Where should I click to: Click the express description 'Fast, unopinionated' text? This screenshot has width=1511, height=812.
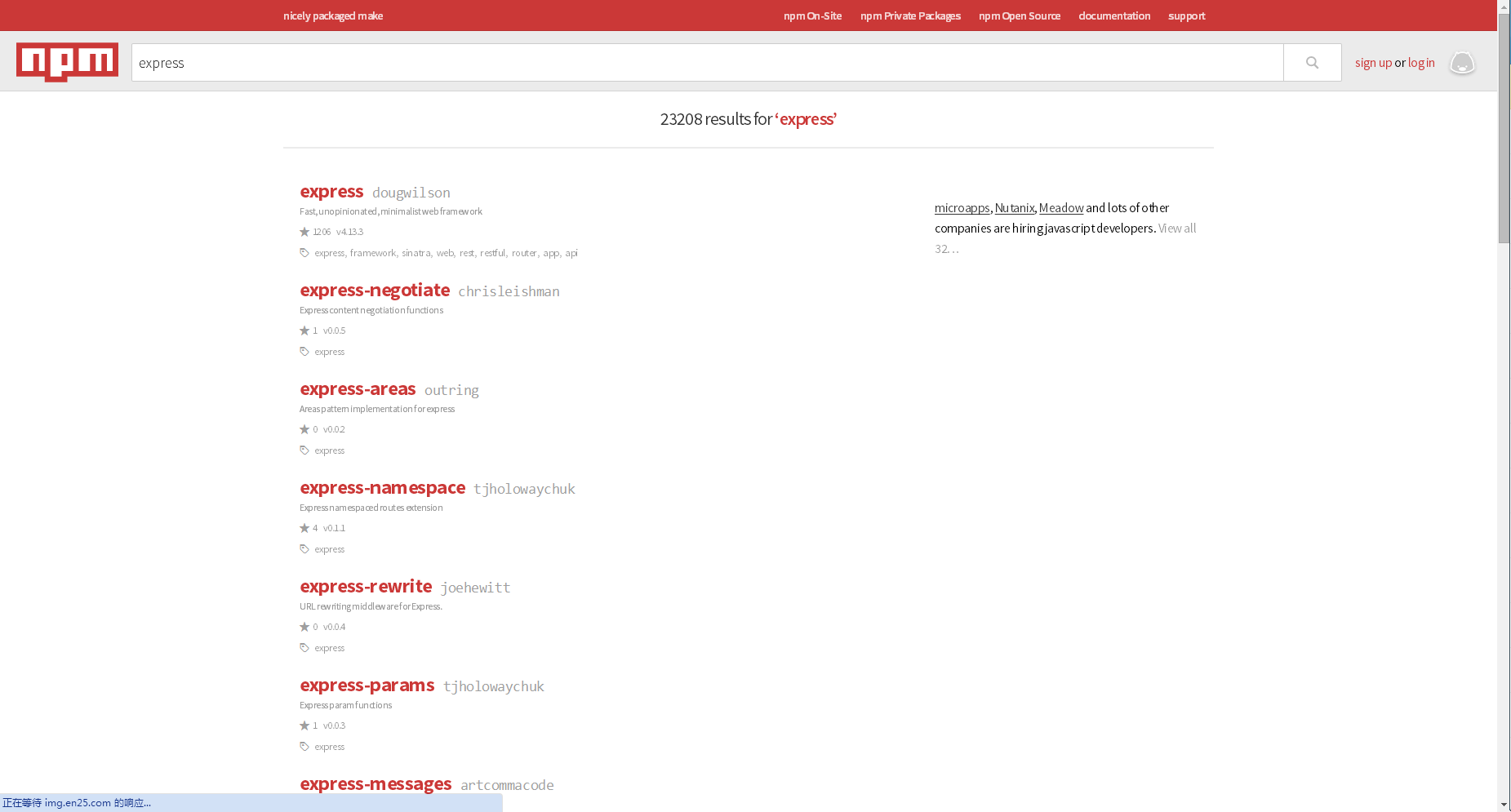click(x=390, y=211)
